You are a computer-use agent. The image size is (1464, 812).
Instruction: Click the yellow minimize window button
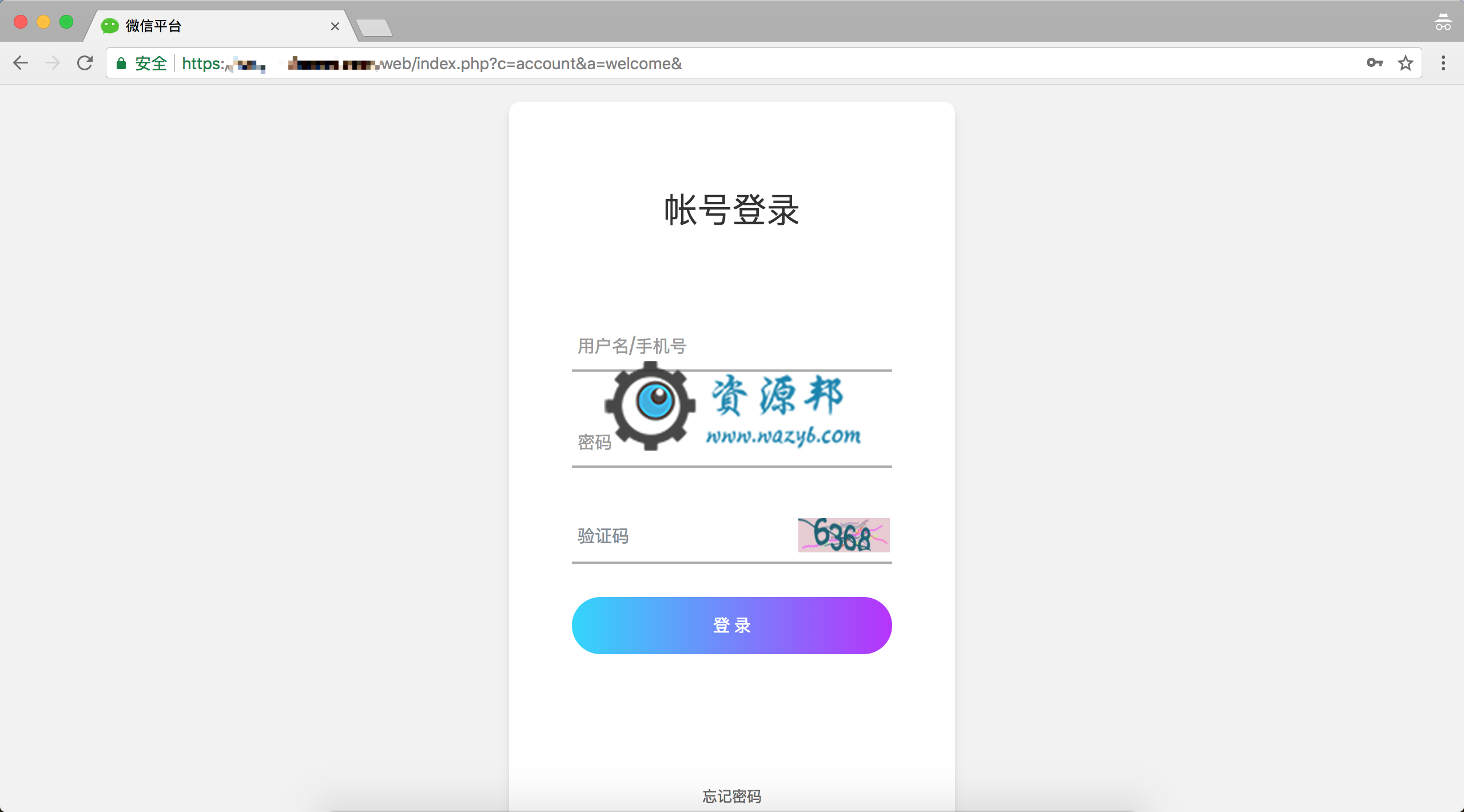click(43, 22)
